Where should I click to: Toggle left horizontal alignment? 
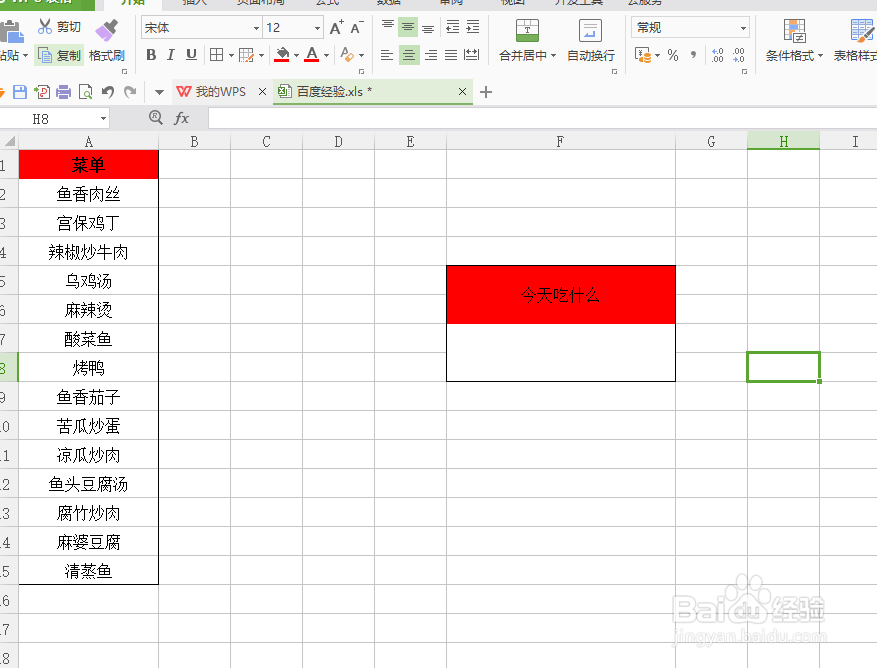[x=387, y=55]
